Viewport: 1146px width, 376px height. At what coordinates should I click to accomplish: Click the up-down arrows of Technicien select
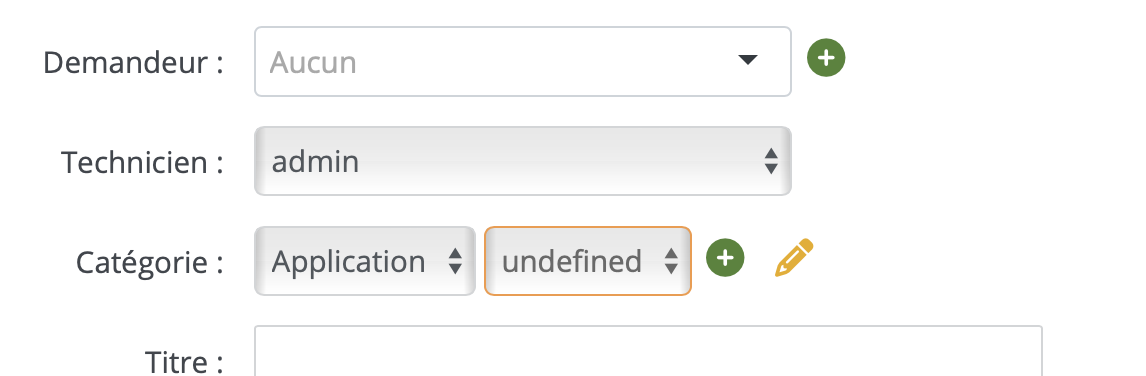click(770, 161)
